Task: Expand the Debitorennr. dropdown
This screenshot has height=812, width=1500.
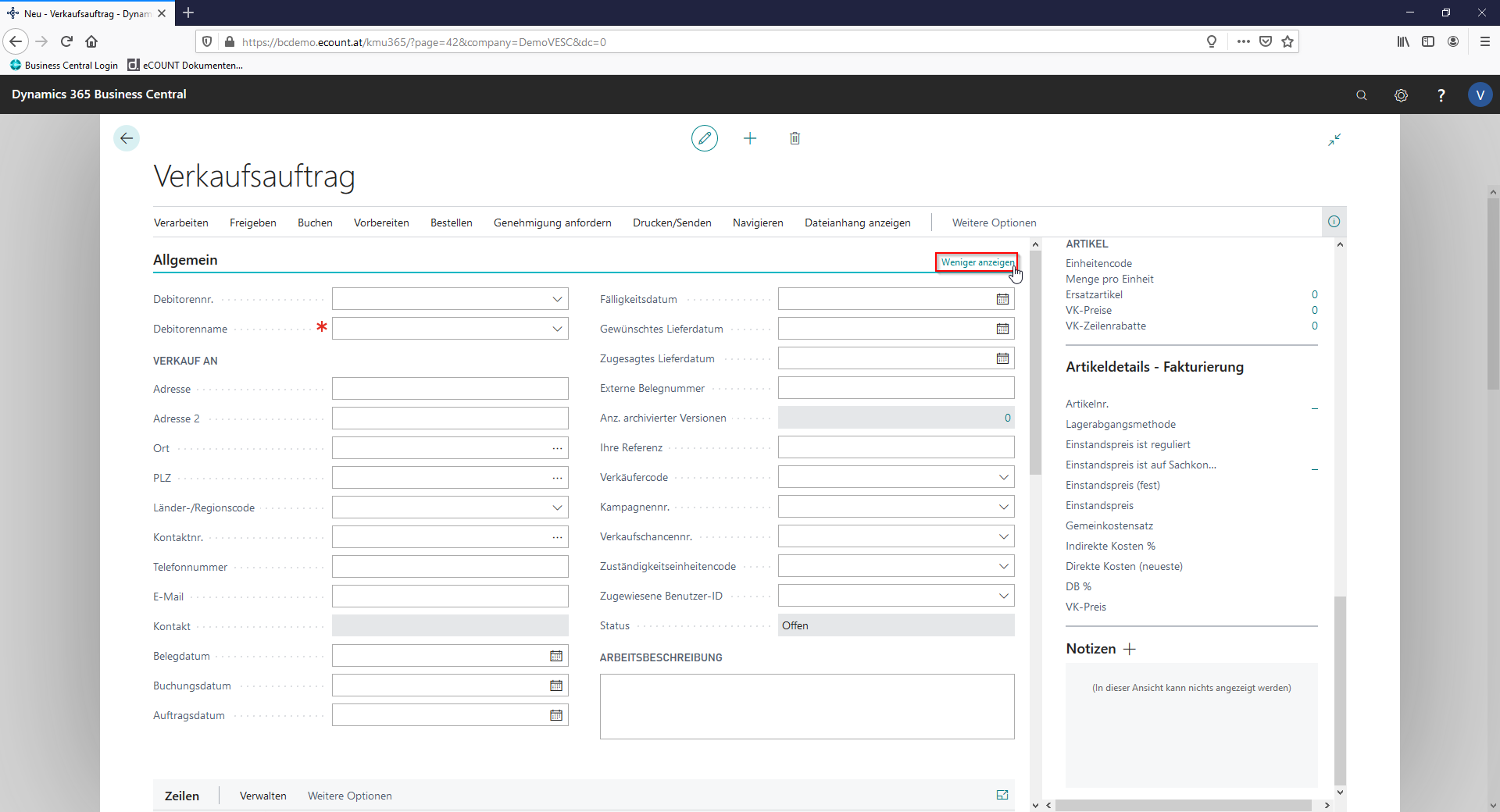Action: coord(557,299)
